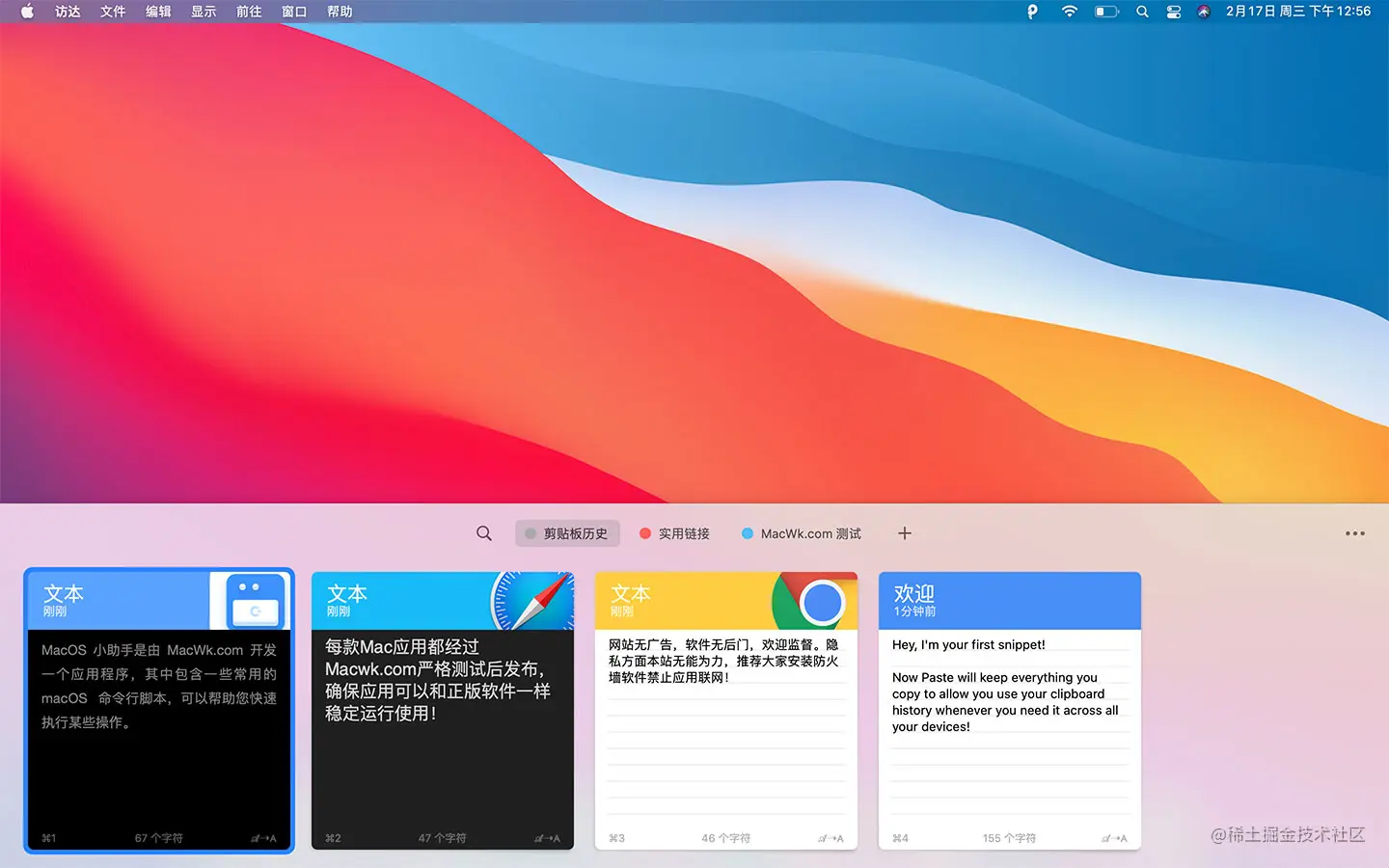The image size is (1389, 868).
Task: Open Control Center icon
Action: pyautogui.click(x=1174, y=12)
